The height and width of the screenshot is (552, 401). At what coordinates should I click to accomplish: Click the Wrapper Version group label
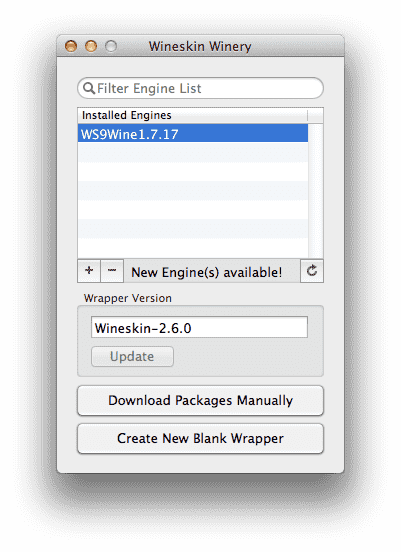(x=128, y=299)
